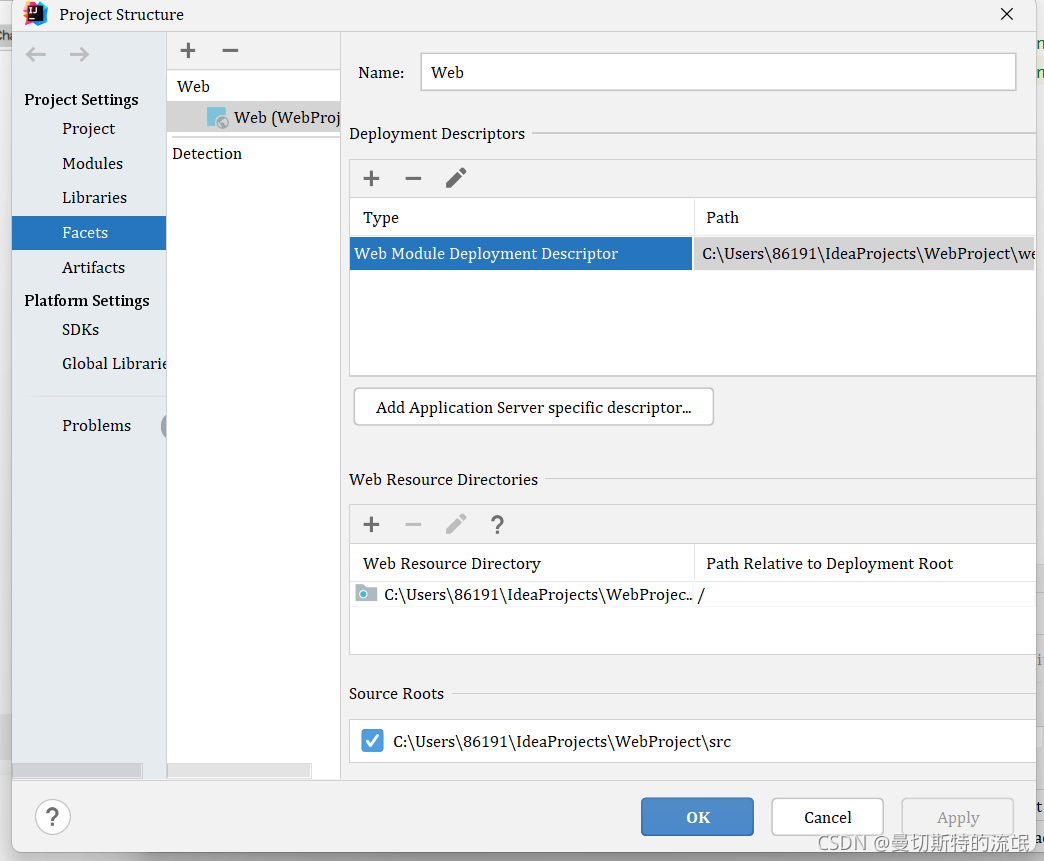Remove the selected facet with the minus icon
This screenshot has height=861, width=1044.
230,51
